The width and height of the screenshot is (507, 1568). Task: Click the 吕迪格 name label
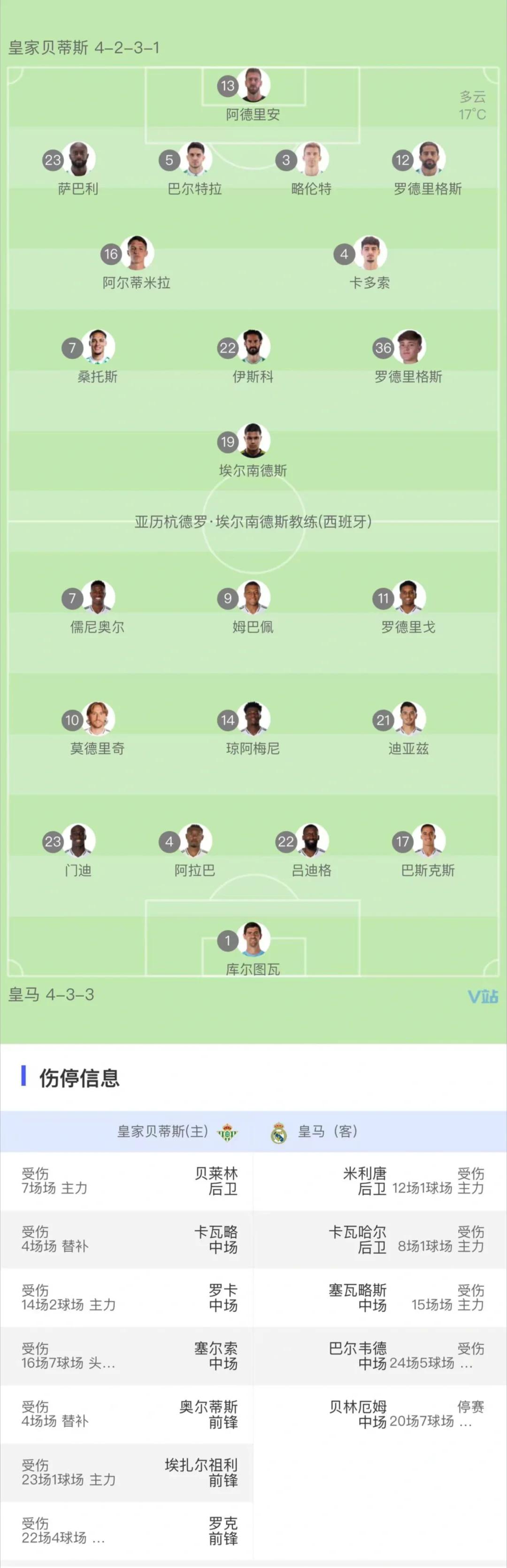coord(311,870)
